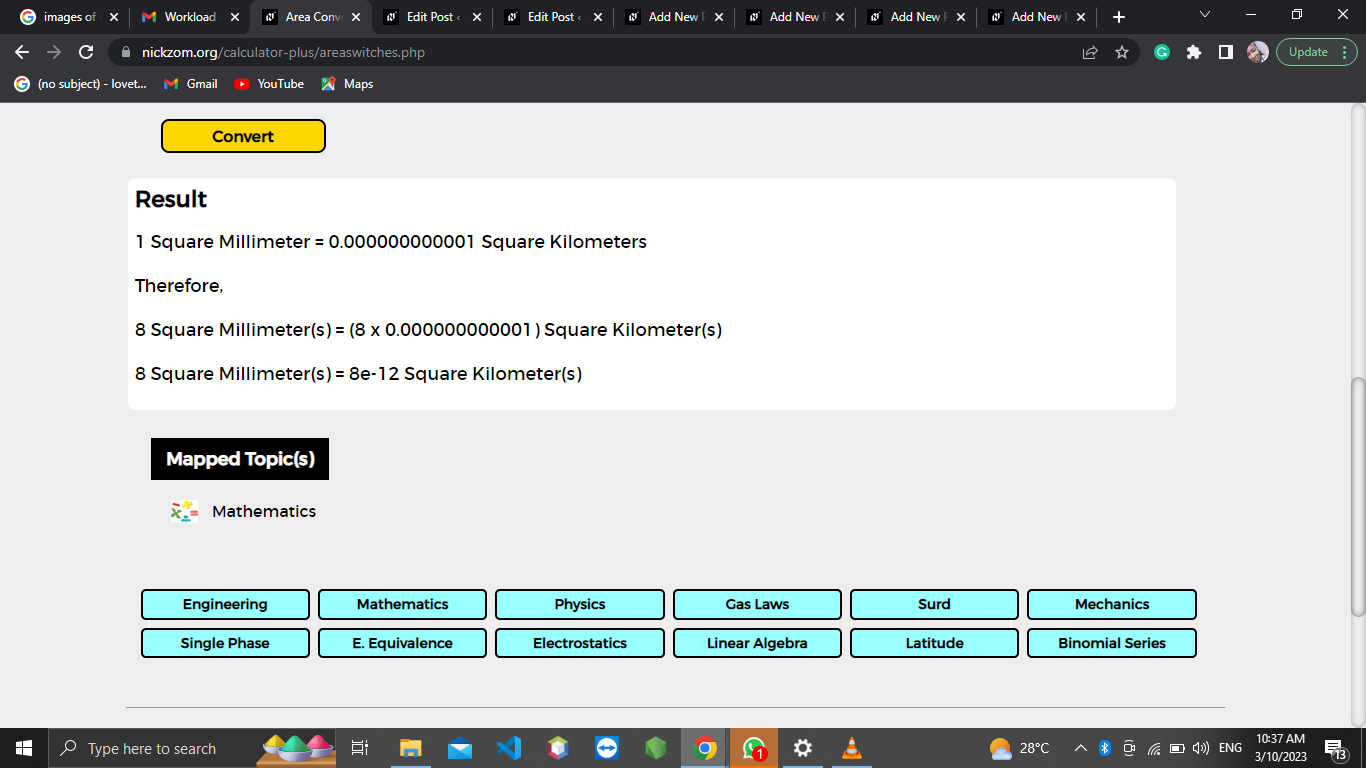Share this page icon

(1090, 52)
